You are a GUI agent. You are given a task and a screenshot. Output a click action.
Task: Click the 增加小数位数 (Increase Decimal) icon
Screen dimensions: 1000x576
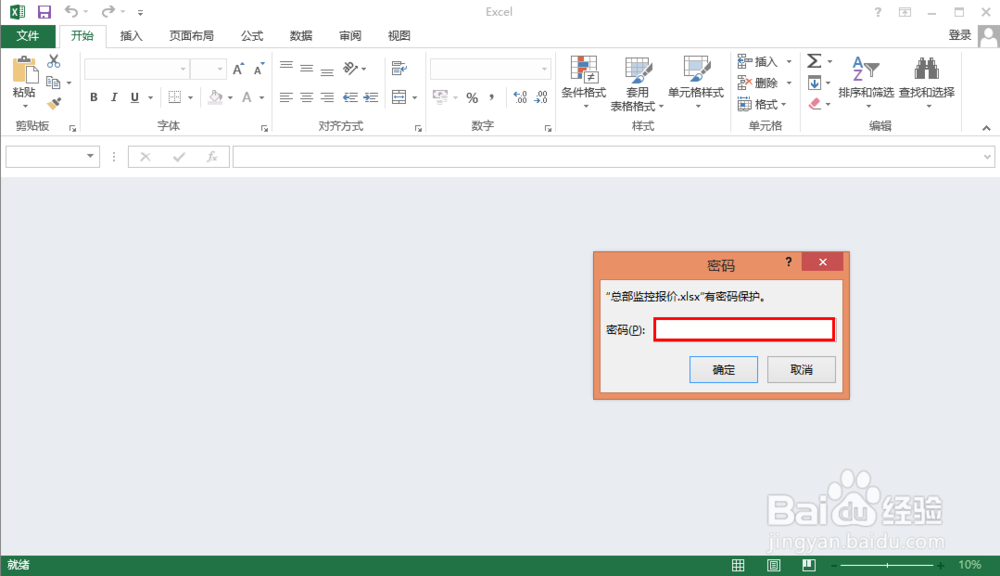click(520, 97)
